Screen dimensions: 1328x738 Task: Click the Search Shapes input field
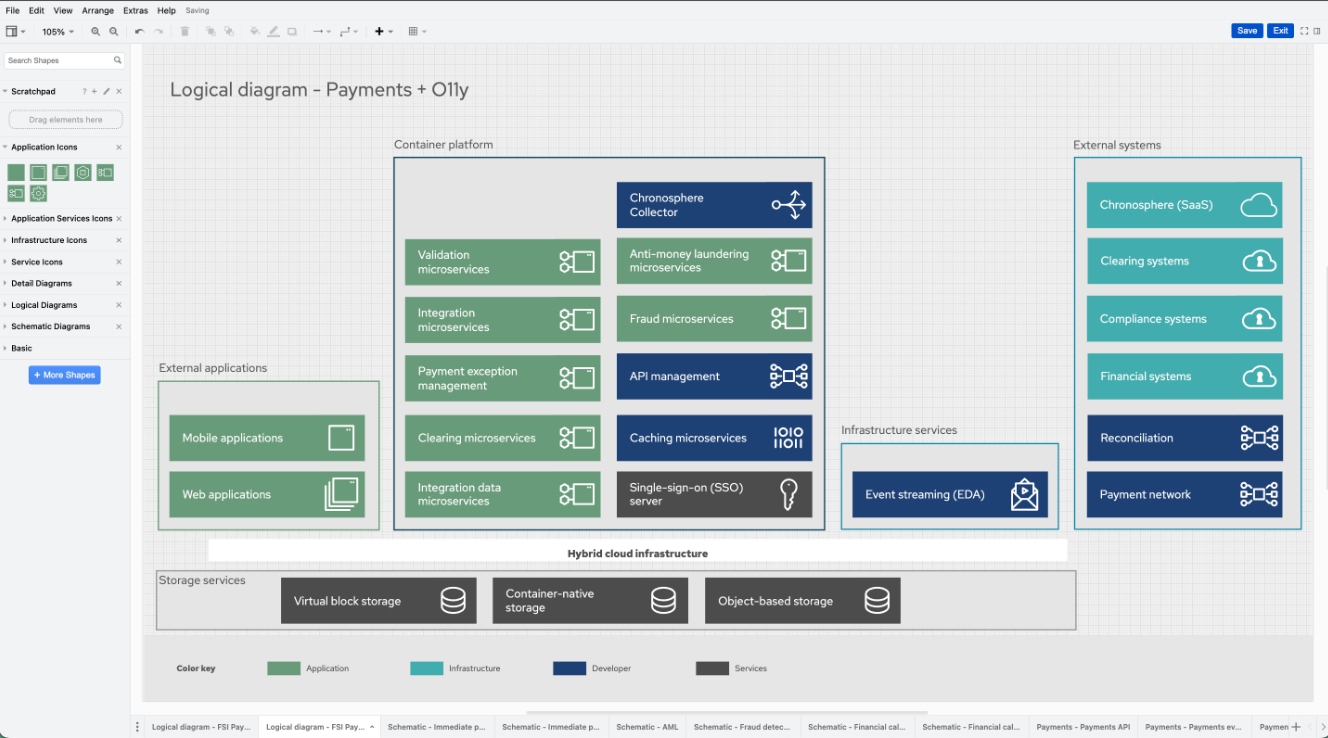coord(55,60)
